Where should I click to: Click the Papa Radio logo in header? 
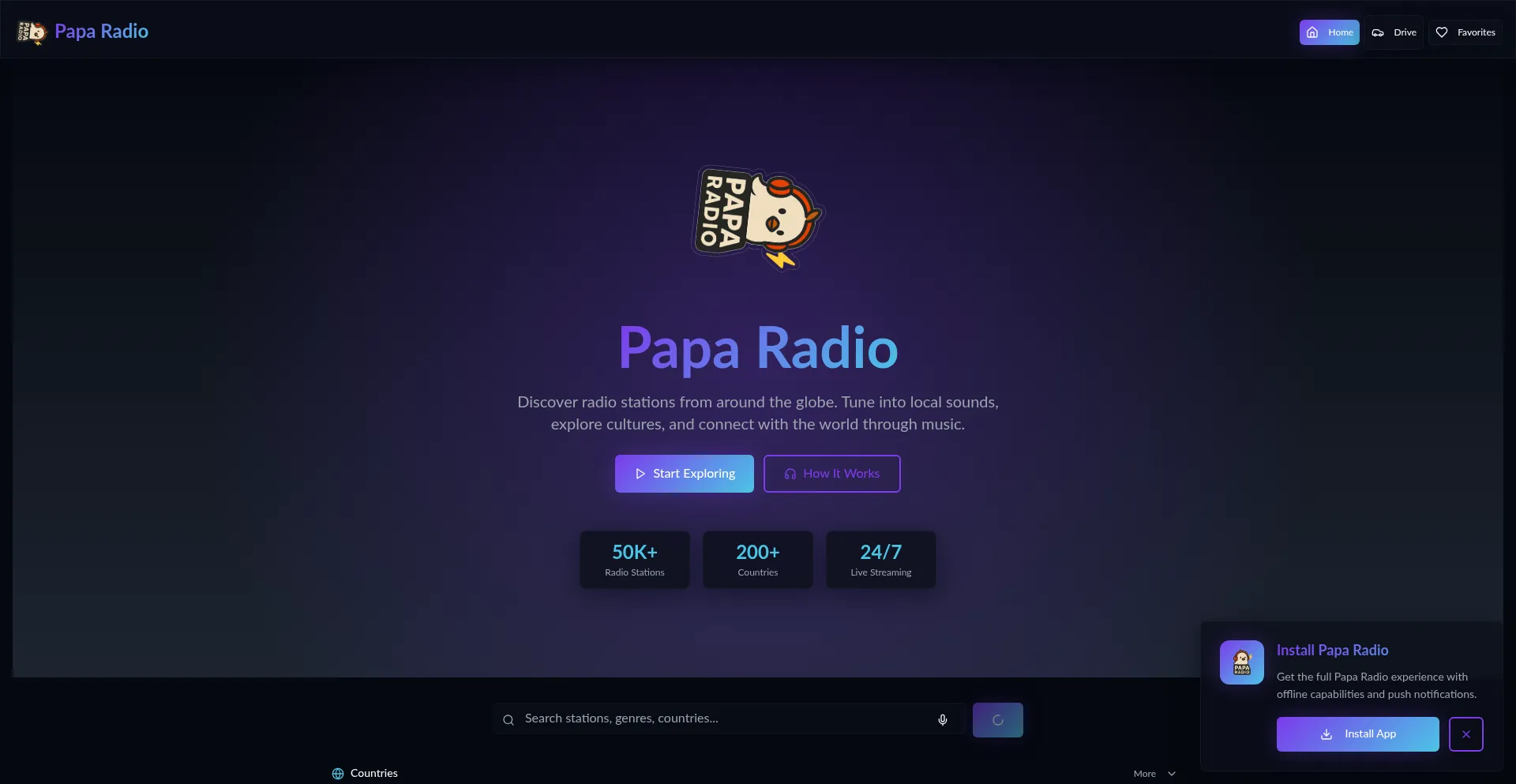[32, 32]
